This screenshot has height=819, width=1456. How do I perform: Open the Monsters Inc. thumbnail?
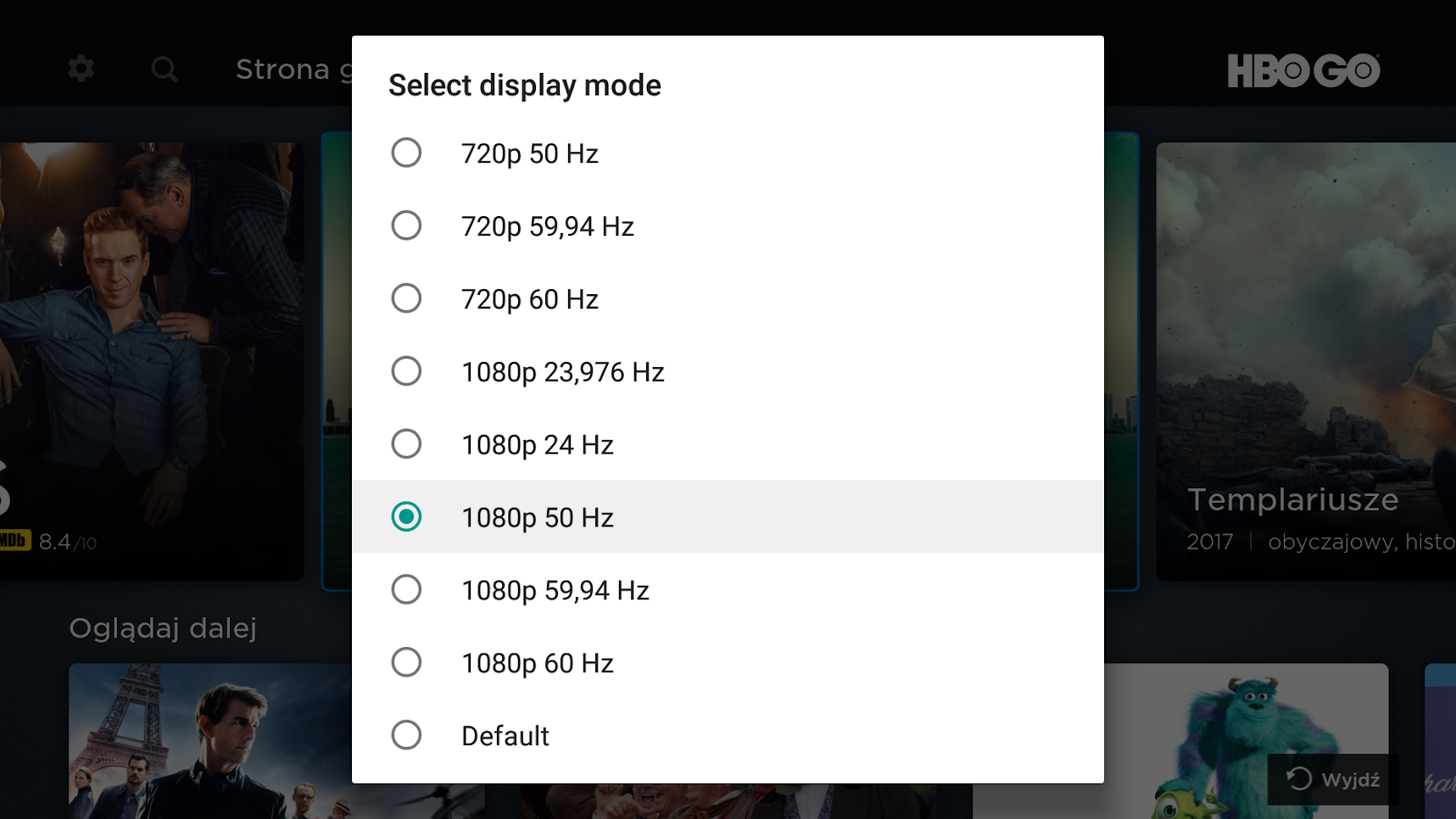[x=1247, y=741]
